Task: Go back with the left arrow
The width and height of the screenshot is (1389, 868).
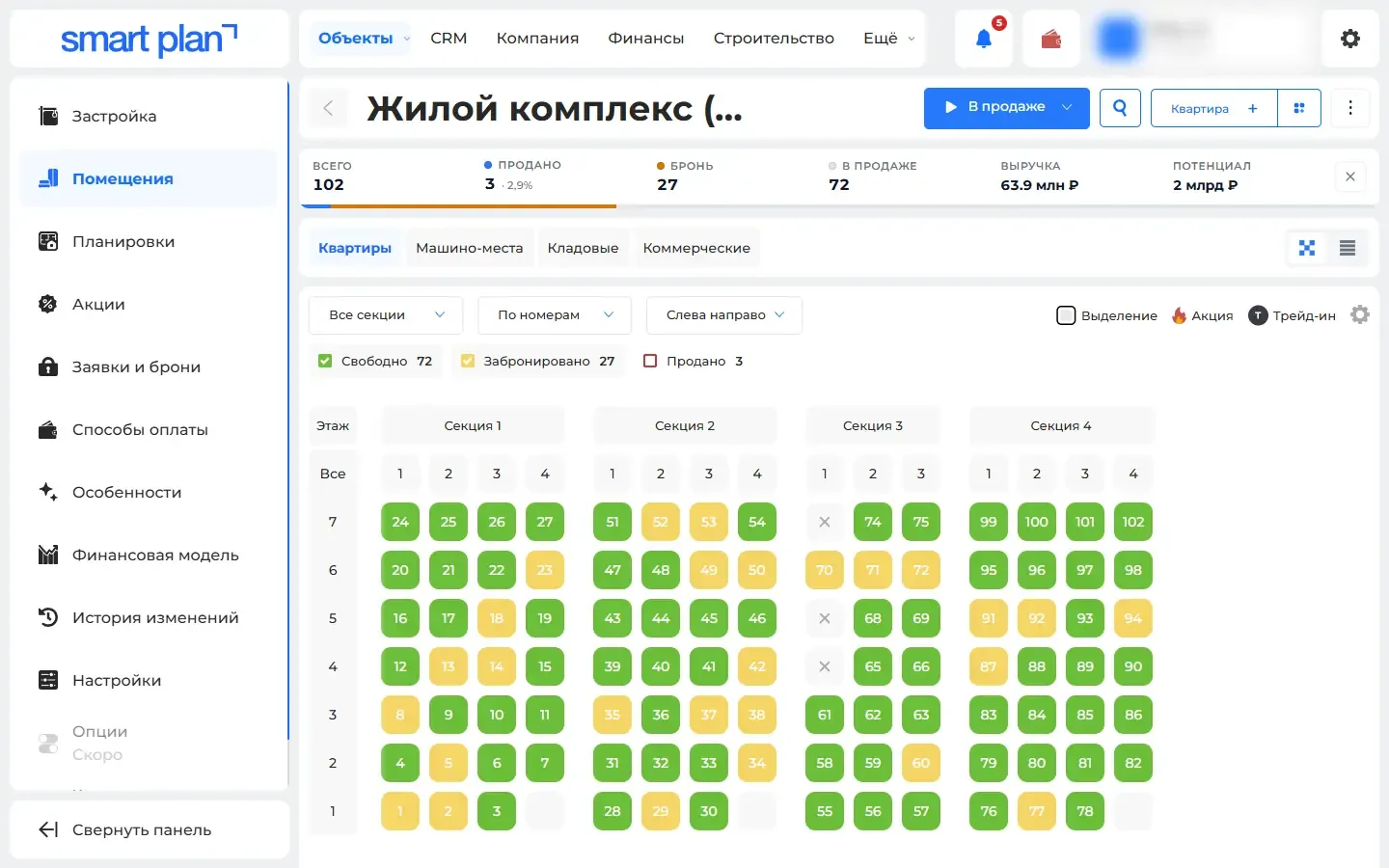Action: (x=328, y=108)
